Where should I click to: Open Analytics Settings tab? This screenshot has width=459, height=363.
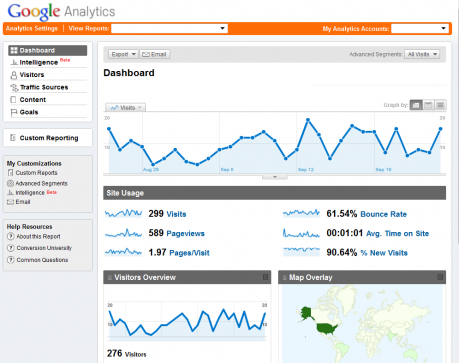(32, 29)
